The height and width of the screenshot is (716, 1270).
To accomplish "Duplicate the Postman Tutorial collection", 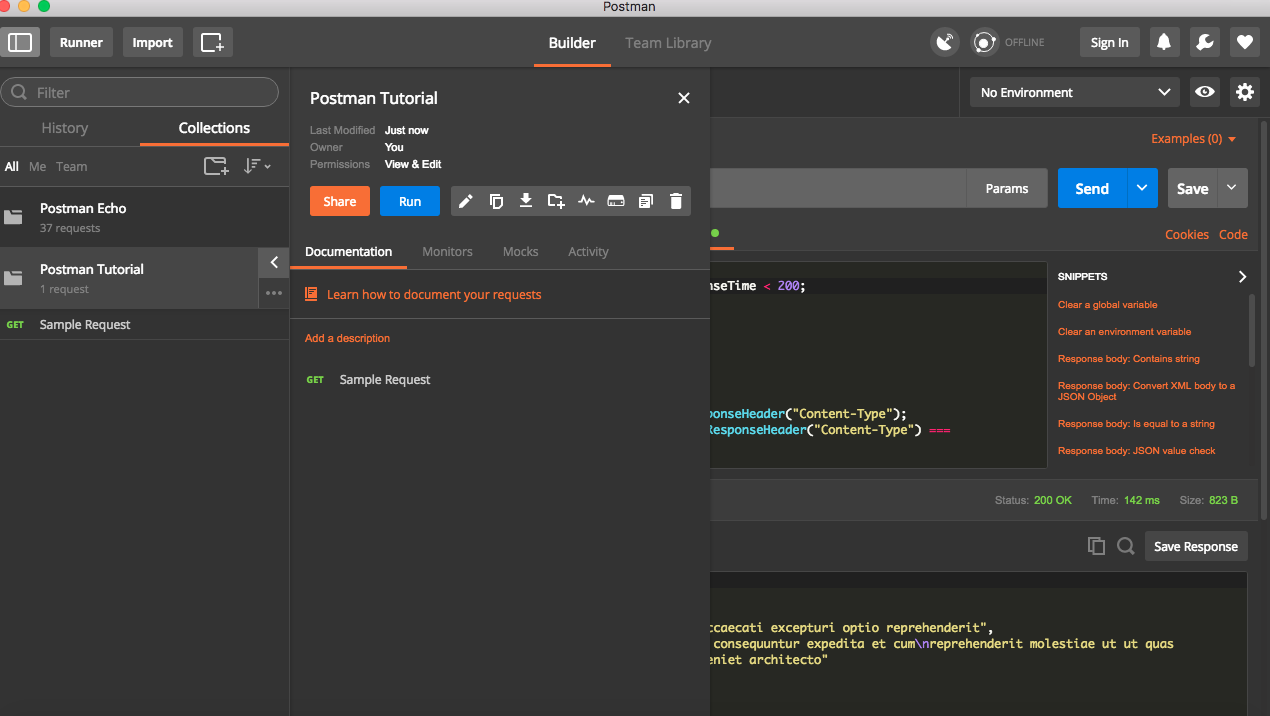I will pyautogui.click(x=496, y=201).
